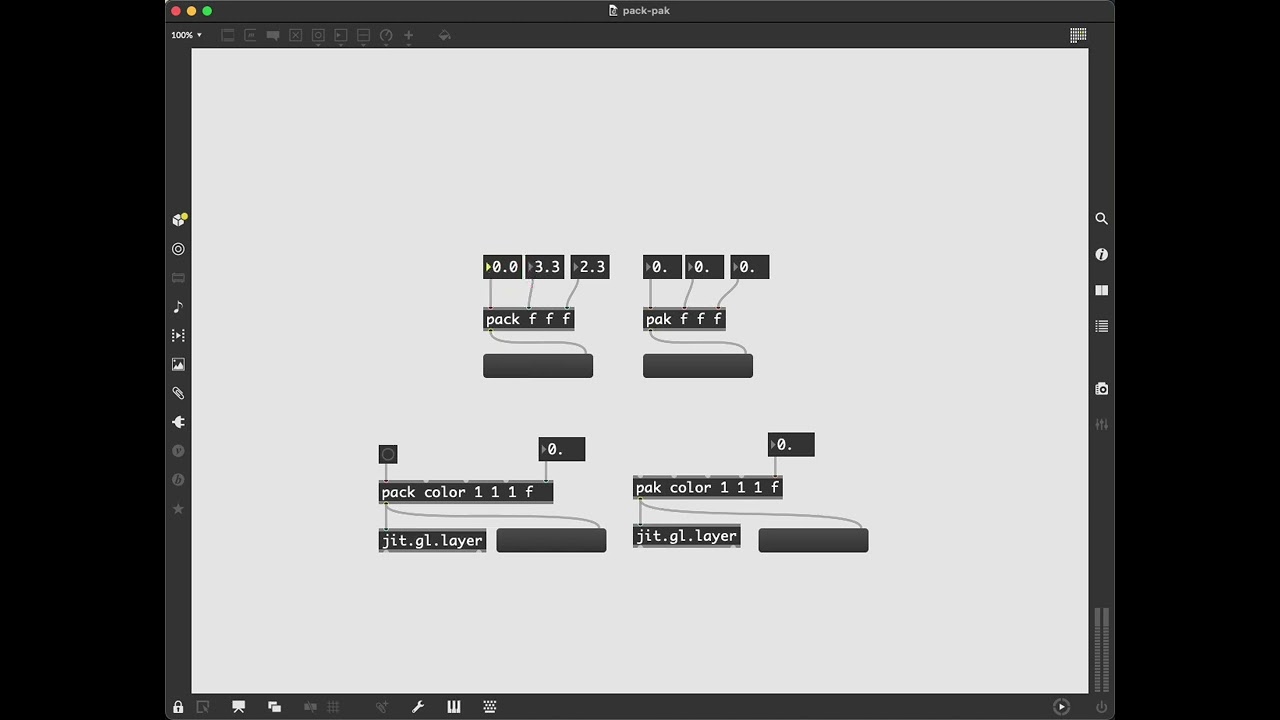Click the play transport icon at bottom right
Image resolution: width=1280 pixels, height=720 pixels.
click(1062, 707)
